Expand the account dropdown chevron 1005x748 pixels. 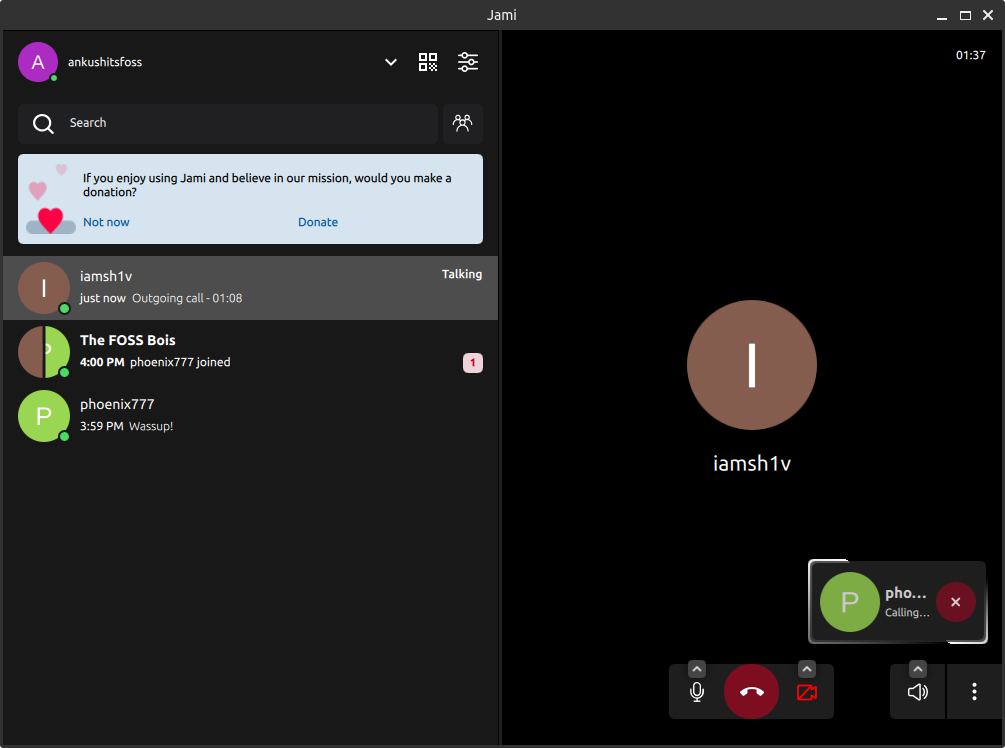coord(390,61)
